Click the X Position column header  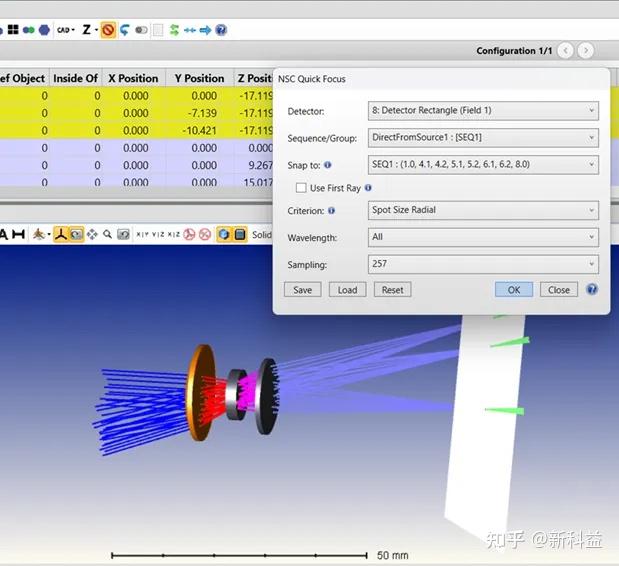point(133,78)
